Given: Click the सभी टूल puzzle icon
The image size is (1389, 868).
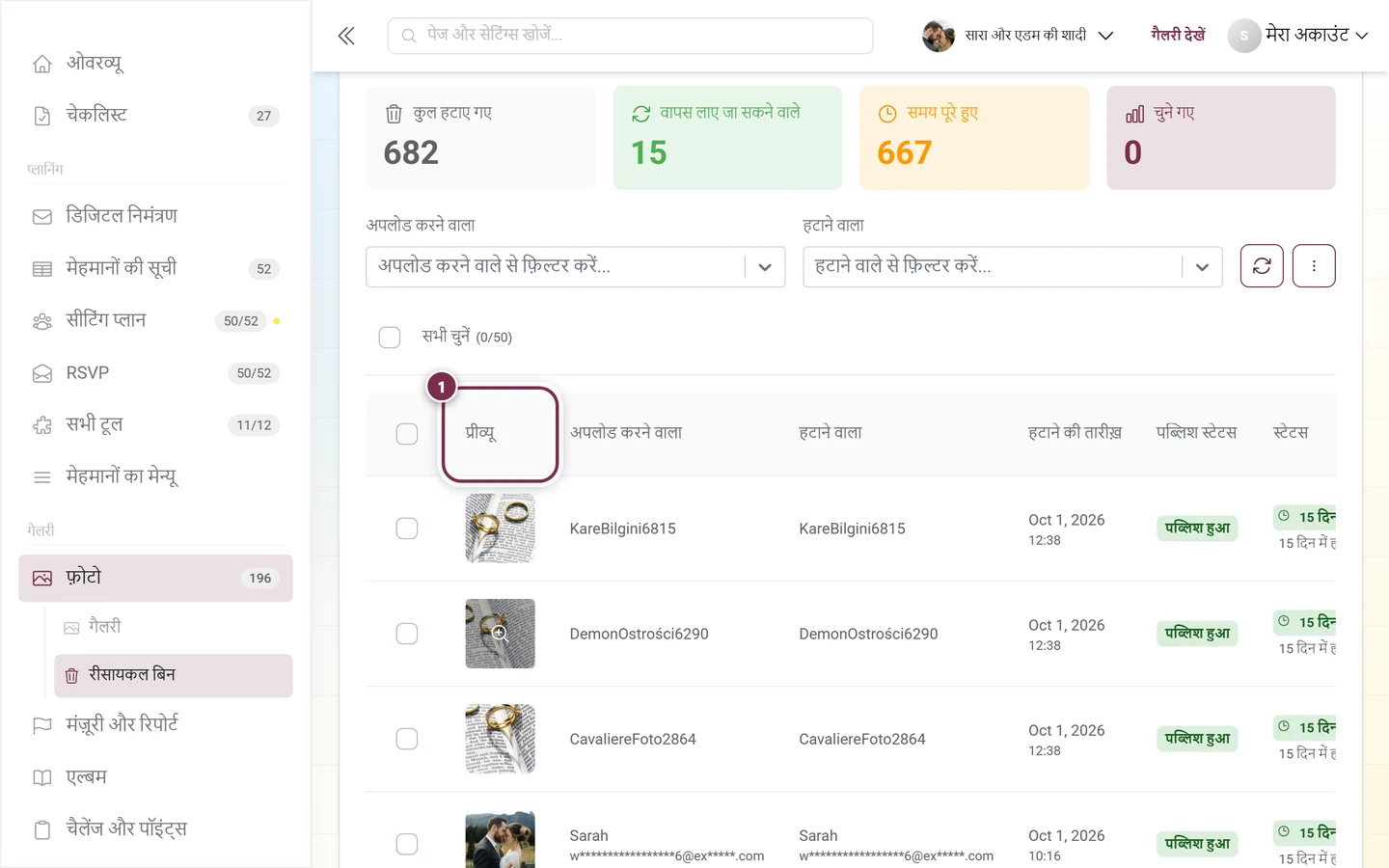Looking at the screenshot, I should pos(42,425).
